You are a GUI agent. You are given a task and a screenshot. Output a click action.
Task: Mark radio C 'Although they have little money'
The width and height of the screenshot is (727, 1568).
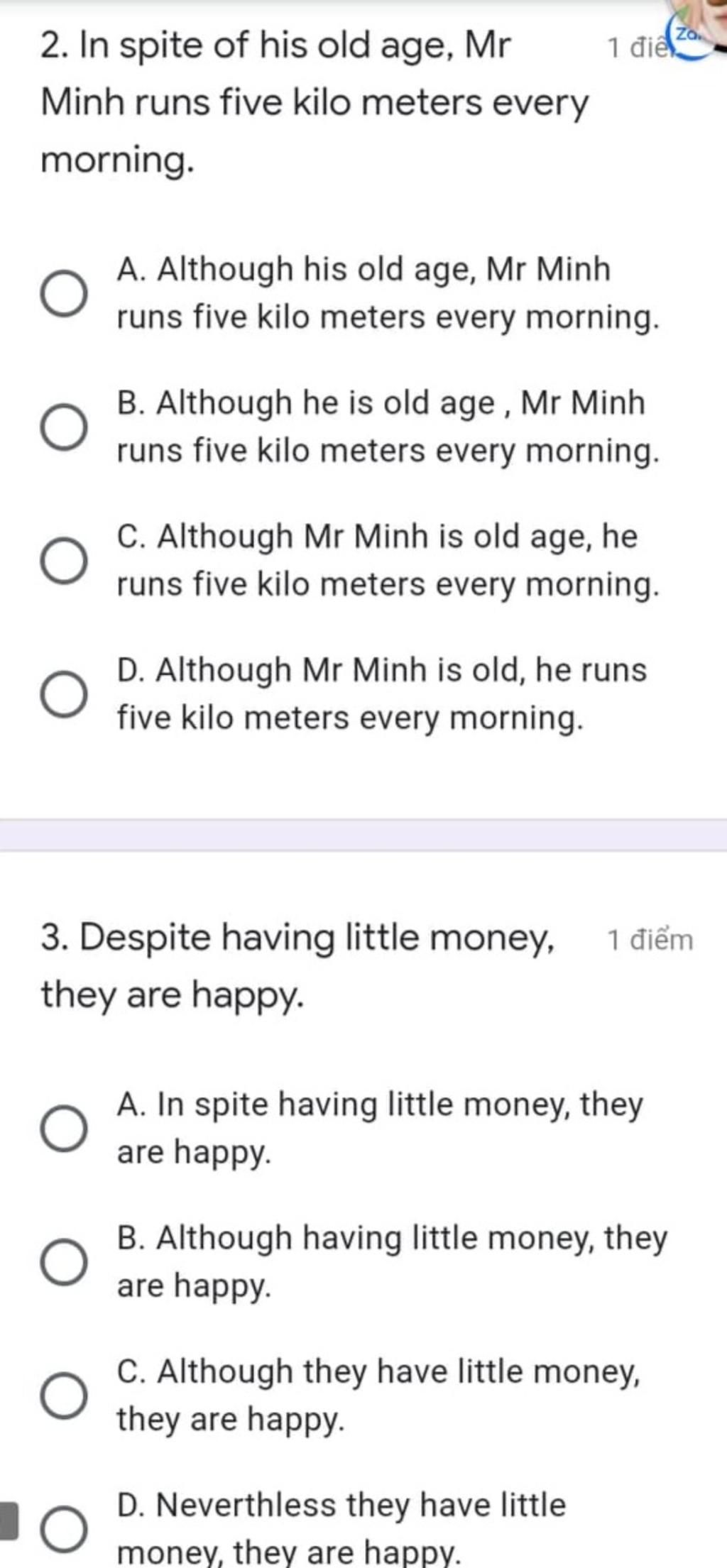[x=64, y=1396]
